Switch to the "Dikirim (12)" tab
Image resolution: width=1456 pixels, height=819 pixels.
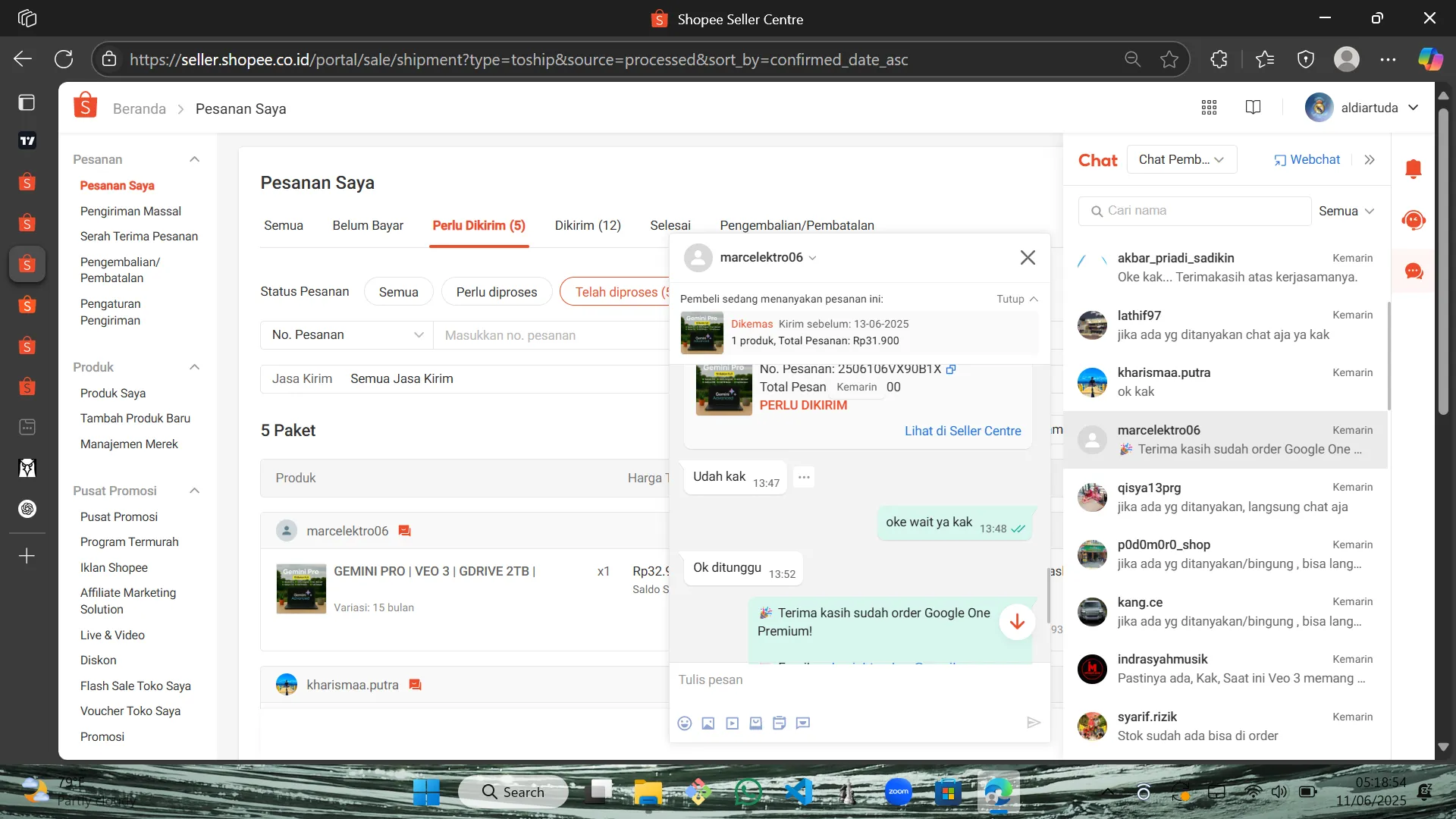point(588,225)
